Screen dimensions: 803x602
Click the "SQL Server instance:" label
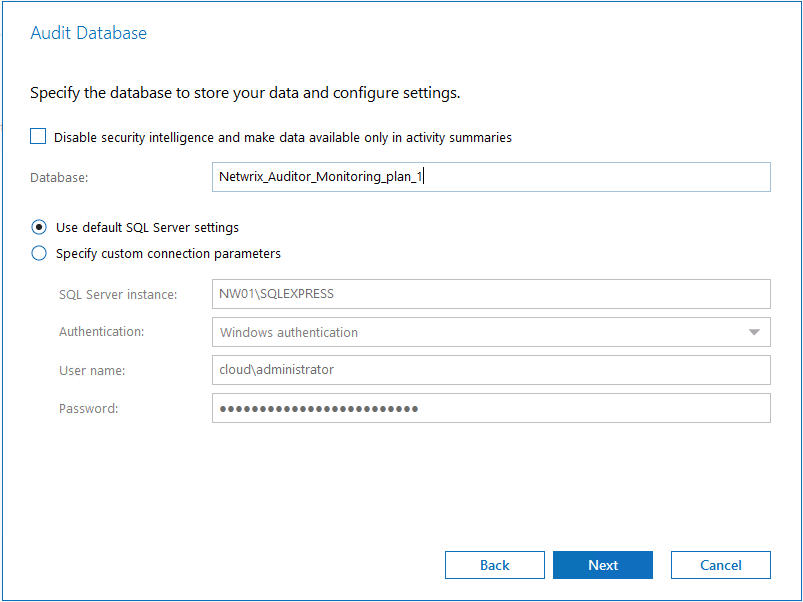coord(117,294)
